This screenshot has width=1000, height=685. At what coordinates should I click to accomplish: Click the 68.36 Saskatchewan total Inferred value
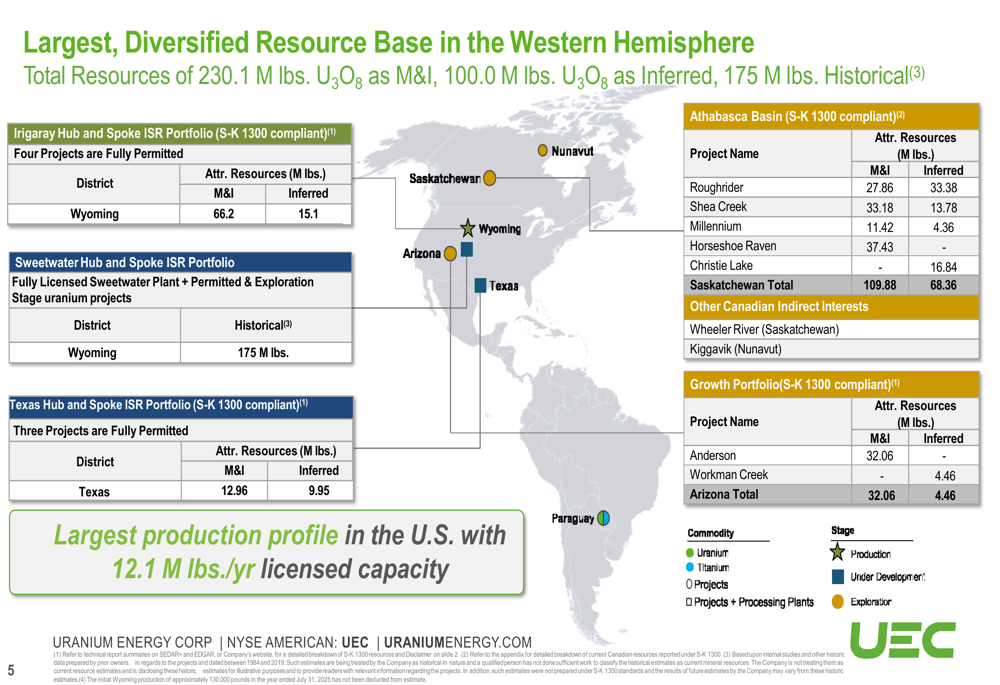pos(943,285)
